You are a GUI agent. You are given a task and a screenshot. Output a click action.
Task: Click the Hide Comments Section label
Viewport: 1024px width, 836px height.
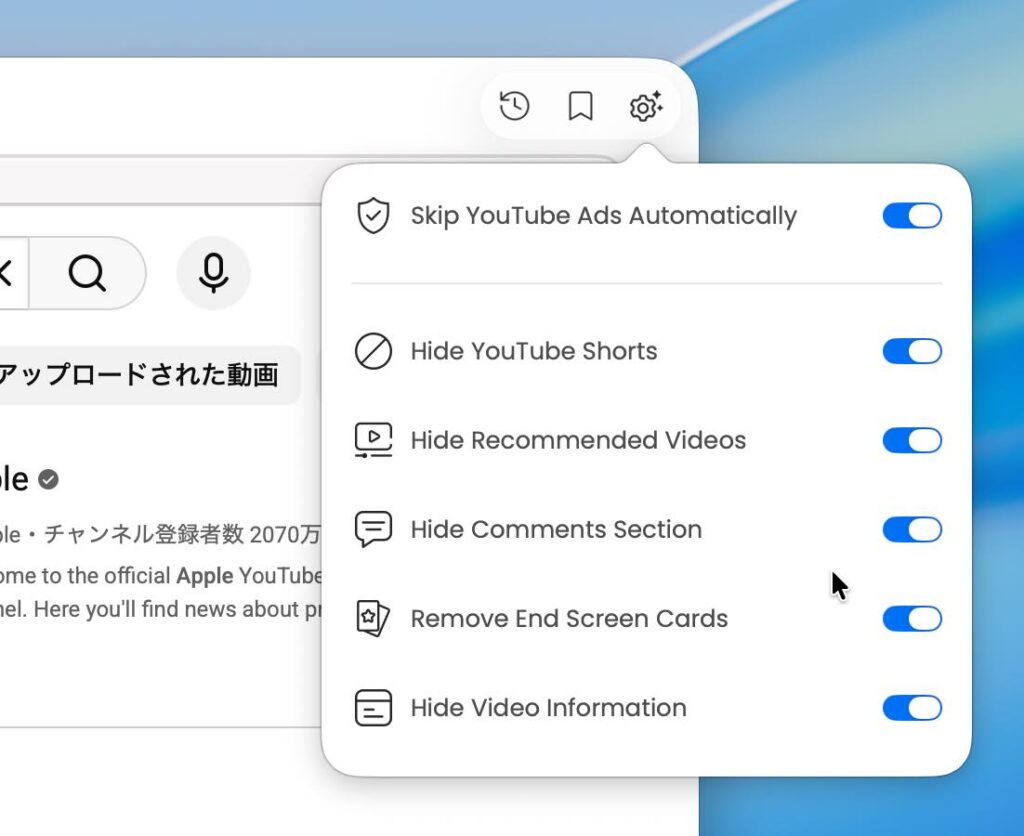pos(556,530)
